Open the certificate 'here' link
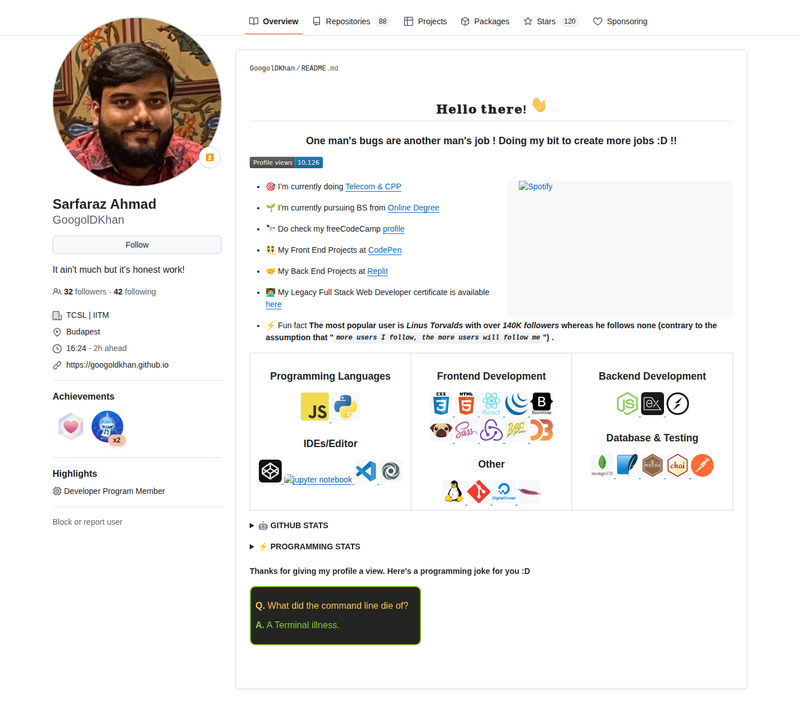The height and width of the screenshot is (701, 800). (273, 304)
